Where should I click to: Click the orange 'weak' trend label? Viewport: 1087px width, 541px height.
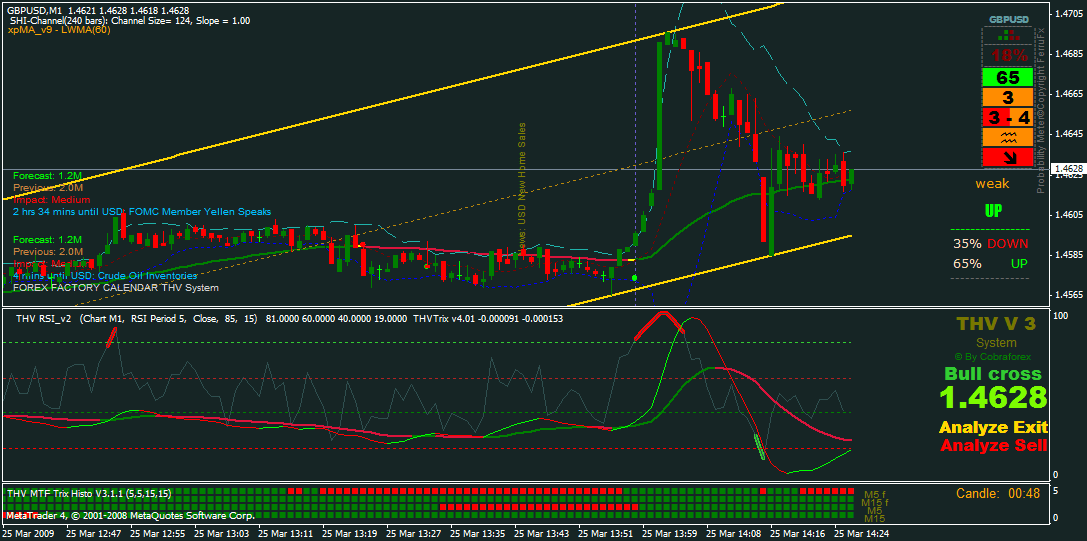pyautogui.click(x=992, y=184)
